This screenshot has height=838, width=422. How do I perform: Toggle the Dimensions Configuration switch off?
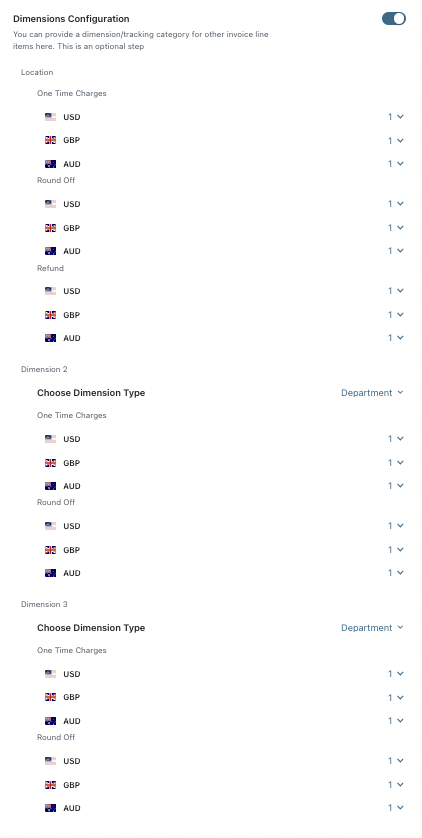394,19
